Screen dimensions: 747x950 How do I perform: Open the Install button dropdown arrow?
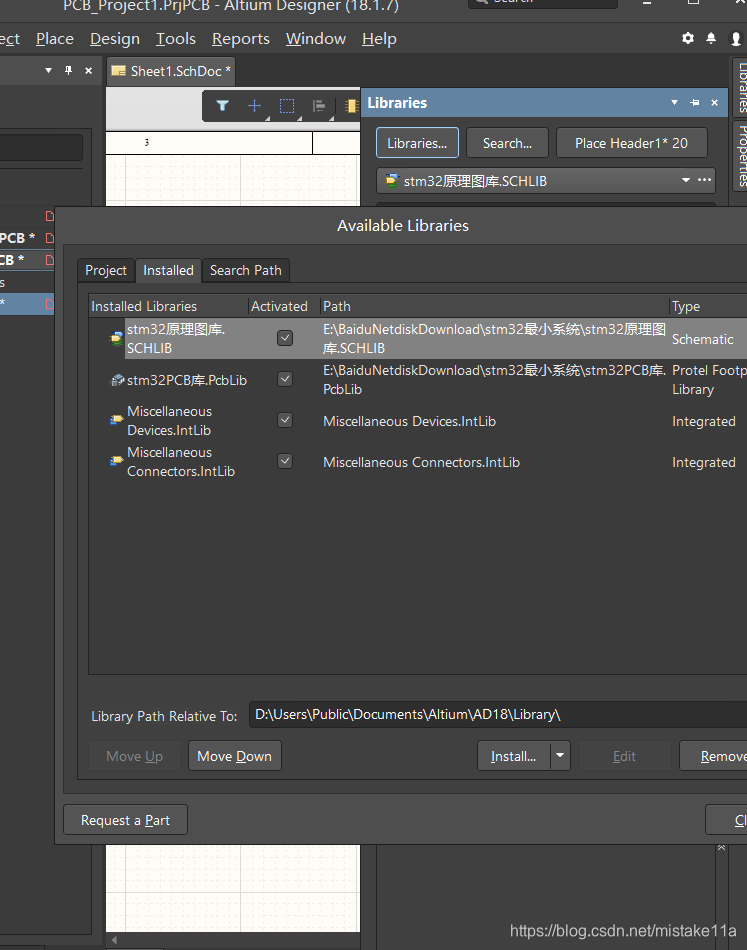560,756
